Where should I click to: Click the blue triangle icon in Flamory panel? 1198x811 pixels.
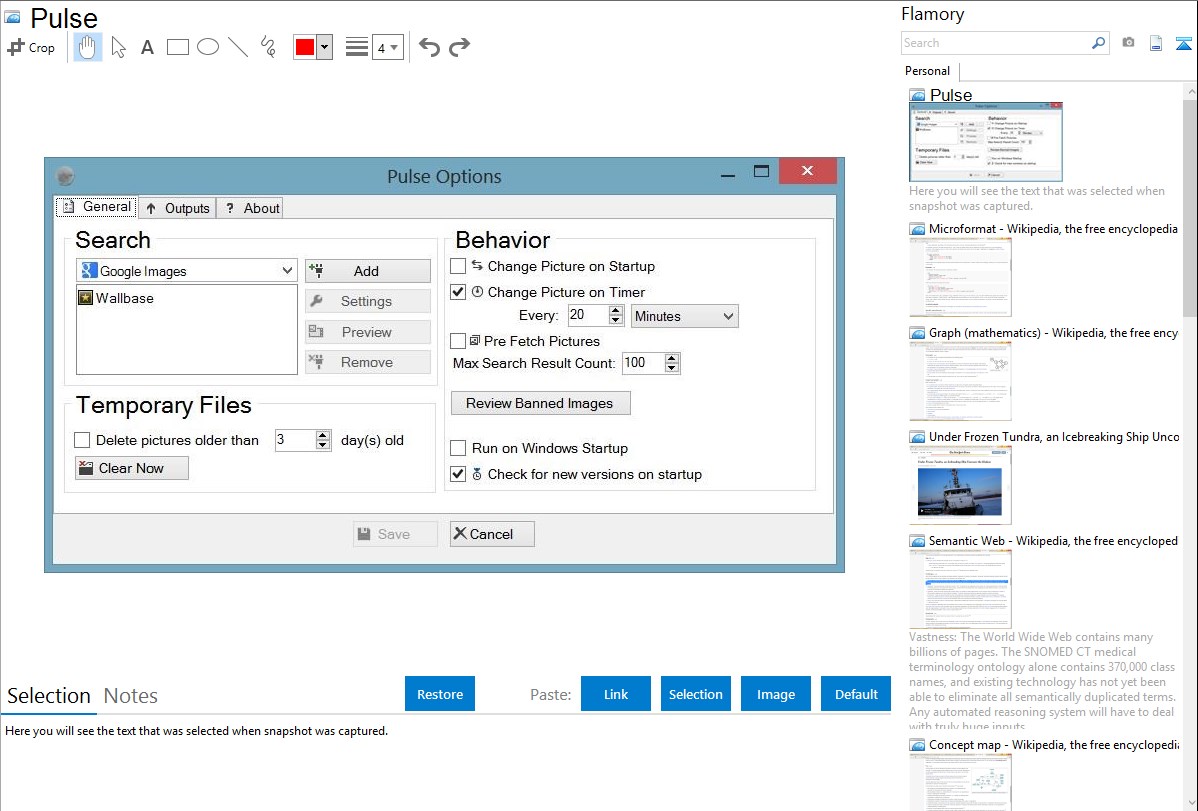1183,43
